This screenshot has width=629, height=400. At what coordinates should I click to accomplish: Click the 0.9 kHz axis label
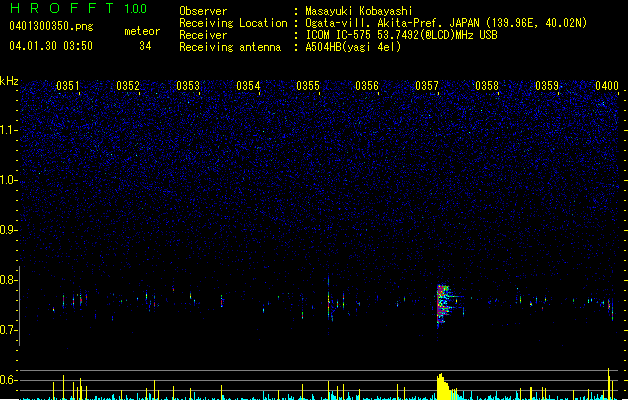pyautogui.click(x=8, y=230)
